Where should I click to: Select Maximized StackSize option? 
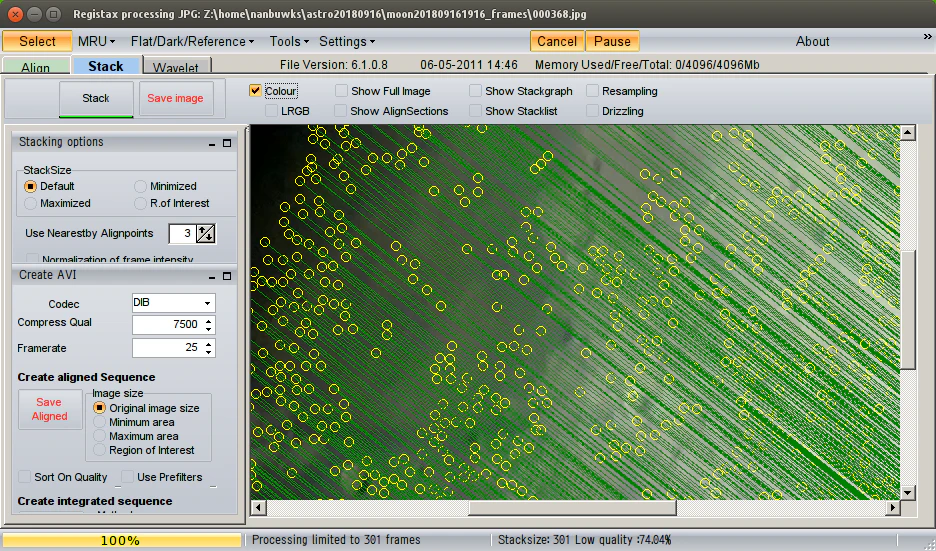coord(30,204)
